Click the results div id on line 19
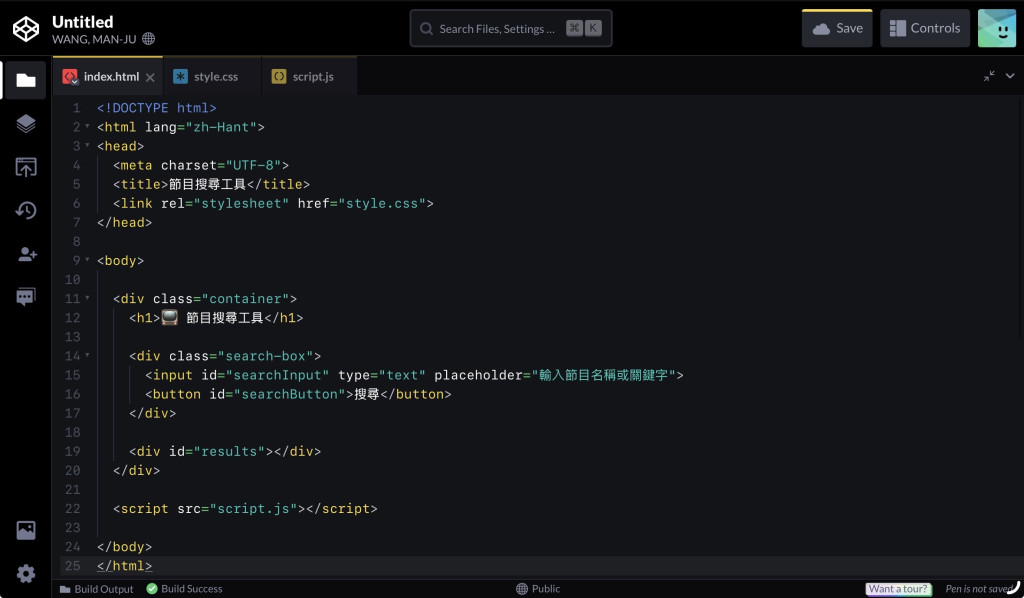Image resolution: width=1024 pixels, height=598 pixels. point(229,451)
